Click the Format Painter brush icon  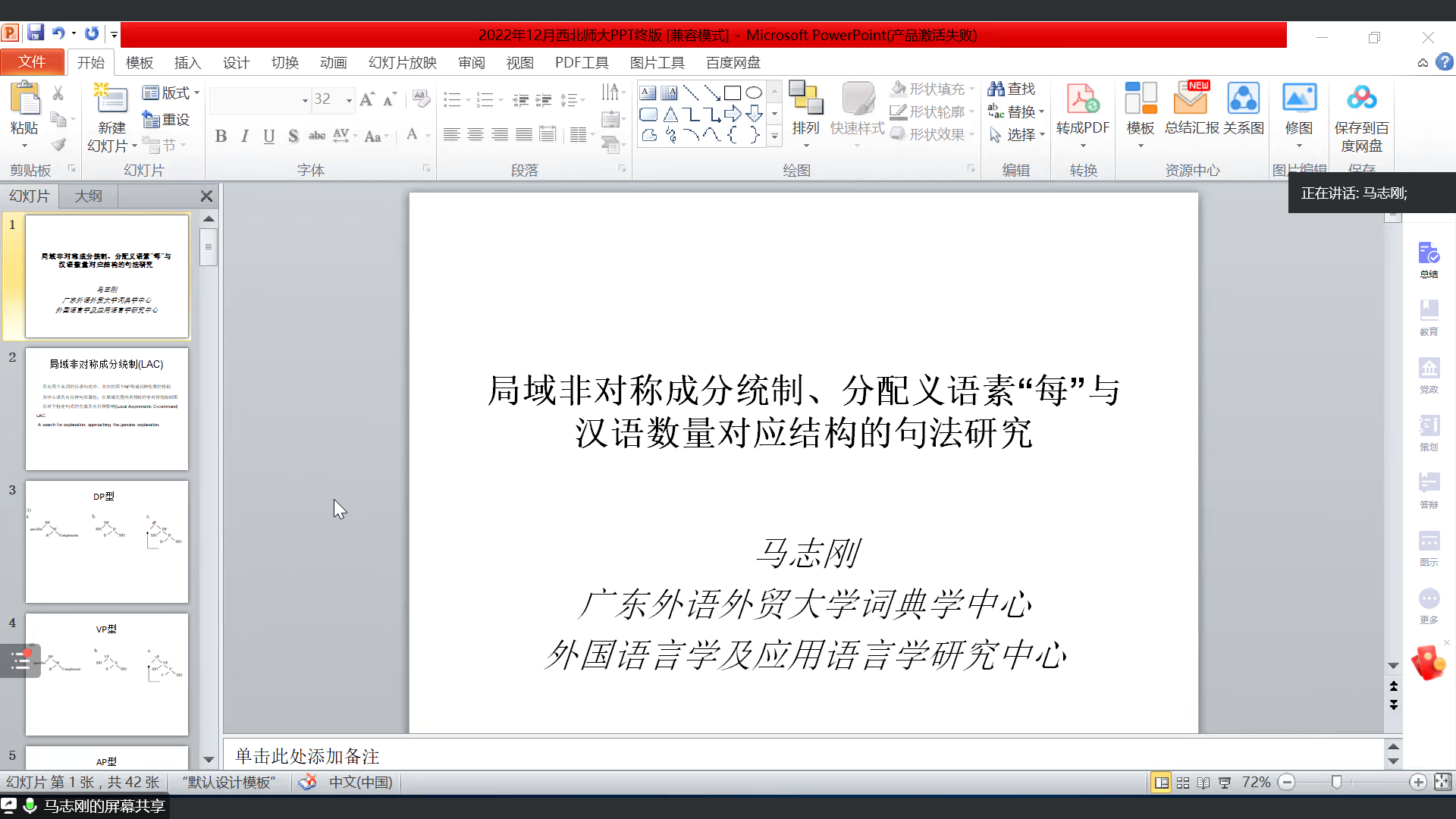click(58, 144)
